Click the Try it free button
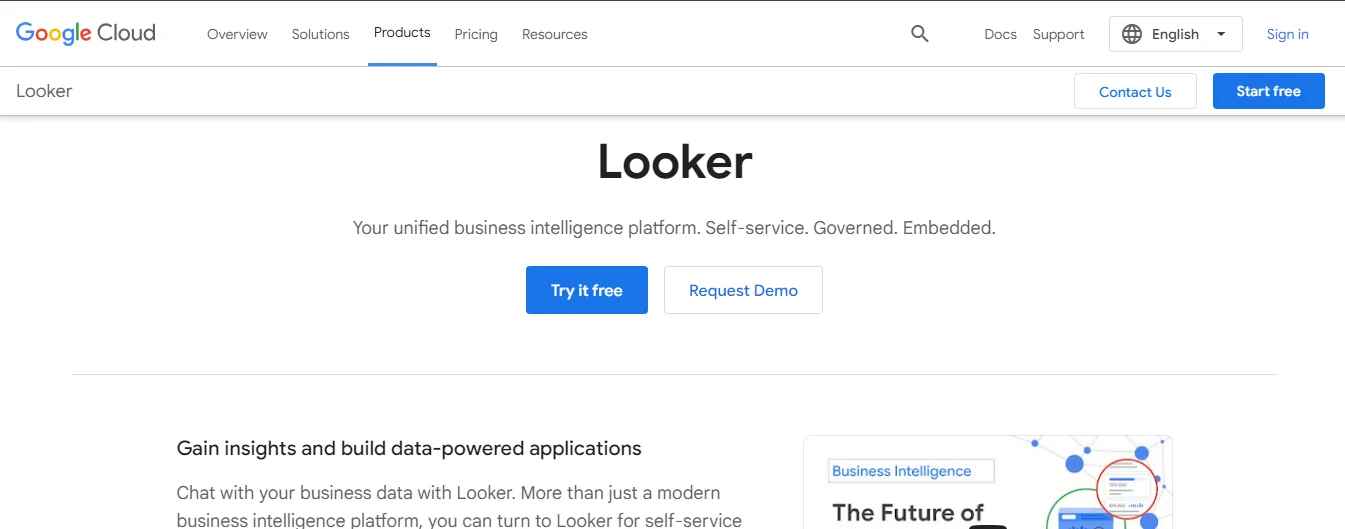 pos(587,290)
